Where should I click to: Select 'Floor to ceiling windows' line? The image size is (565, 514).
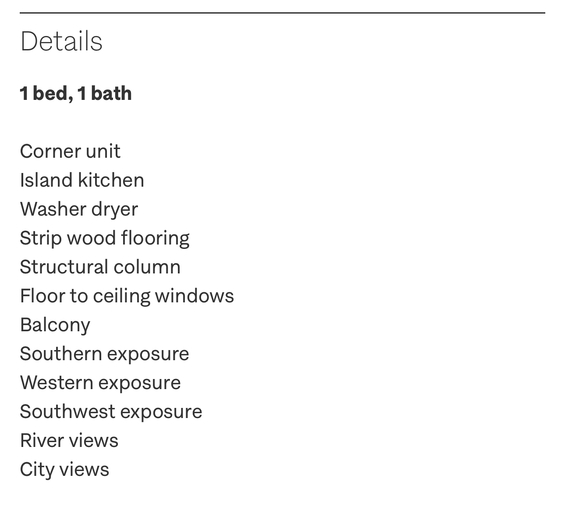point(127,296)
